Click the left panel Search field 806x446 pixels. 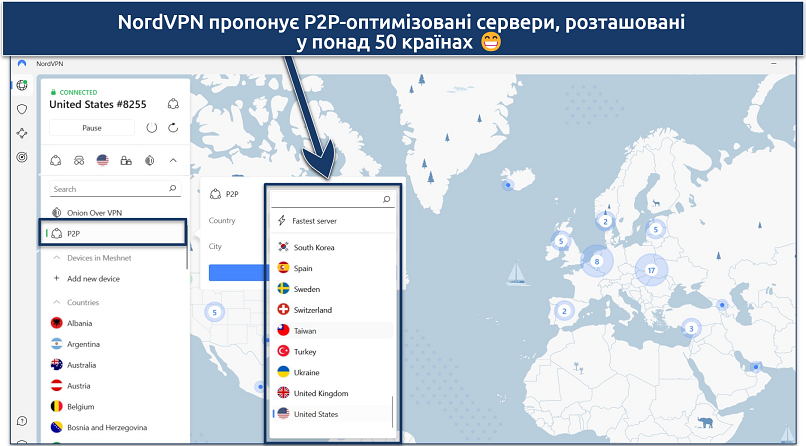110,189
